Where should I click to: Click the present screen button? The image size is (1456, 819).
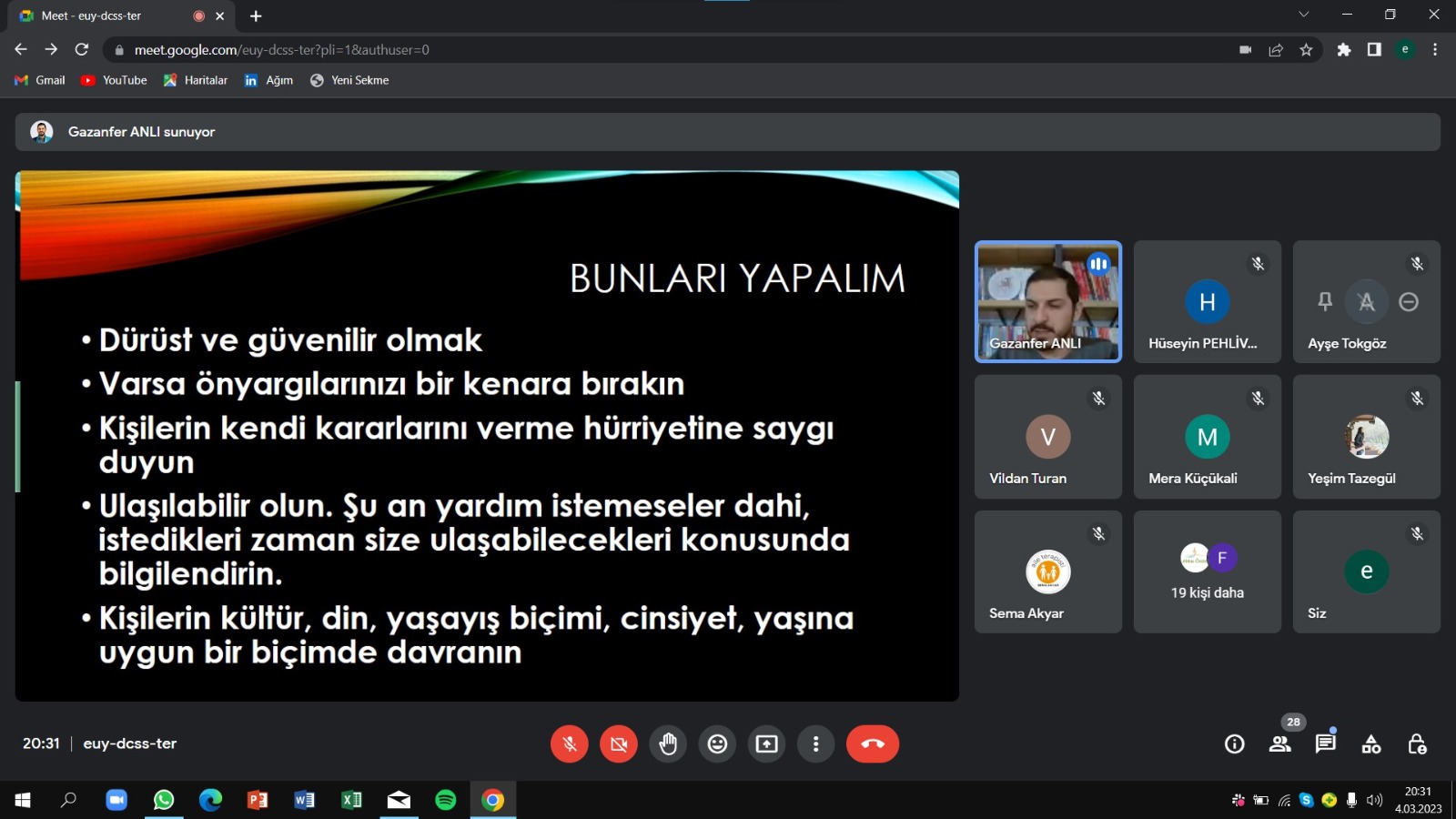[766, 744]
